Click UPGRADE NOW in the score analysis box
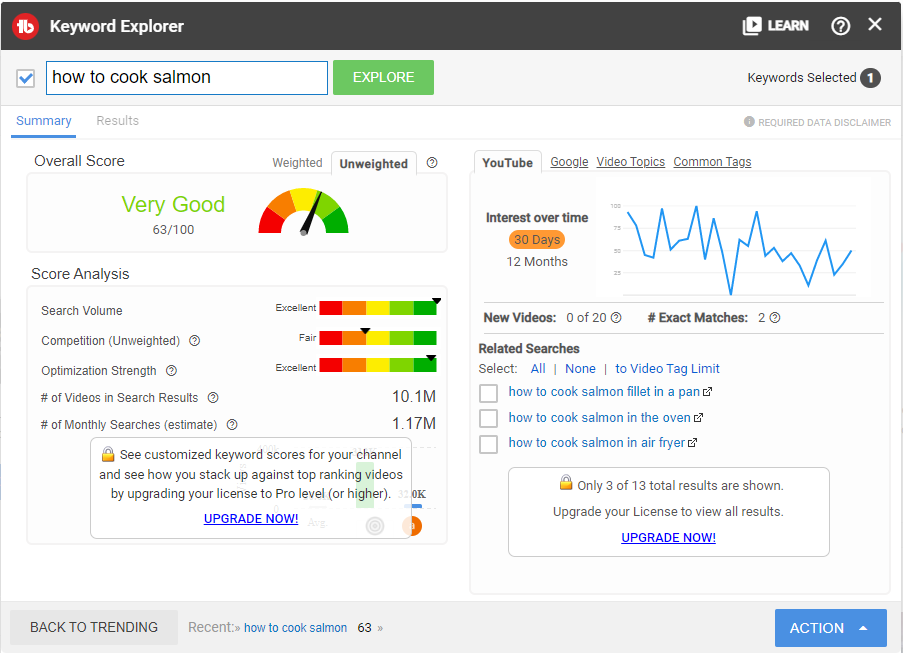The width and height of the screenshot is (903, 653). [251, 519]
